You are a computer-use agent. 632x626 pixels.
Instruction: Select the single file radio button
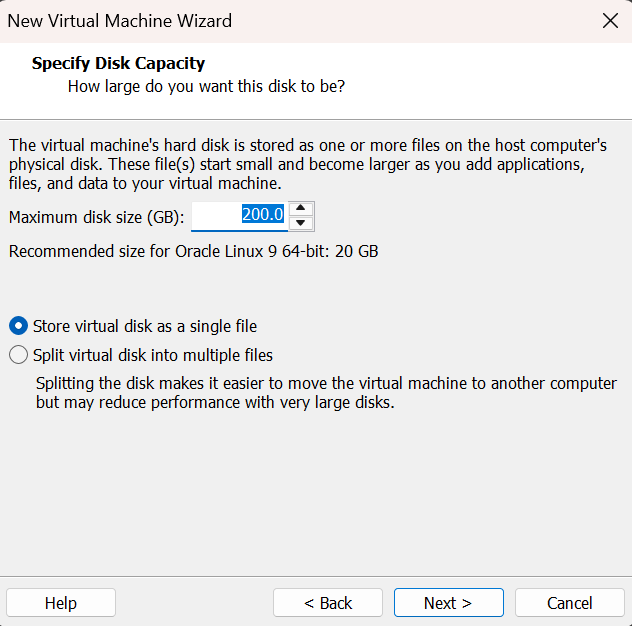click(x=18, y=326)
